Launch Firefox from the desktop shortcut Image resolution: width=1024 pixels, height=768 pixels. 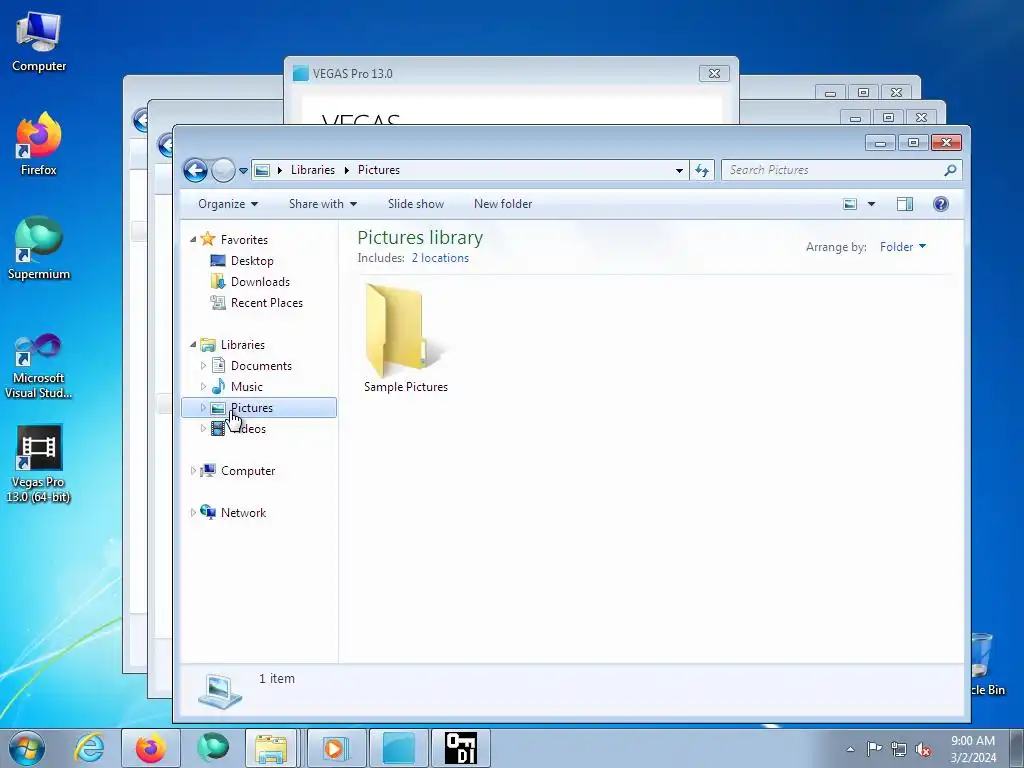click(x=39, y=144)
